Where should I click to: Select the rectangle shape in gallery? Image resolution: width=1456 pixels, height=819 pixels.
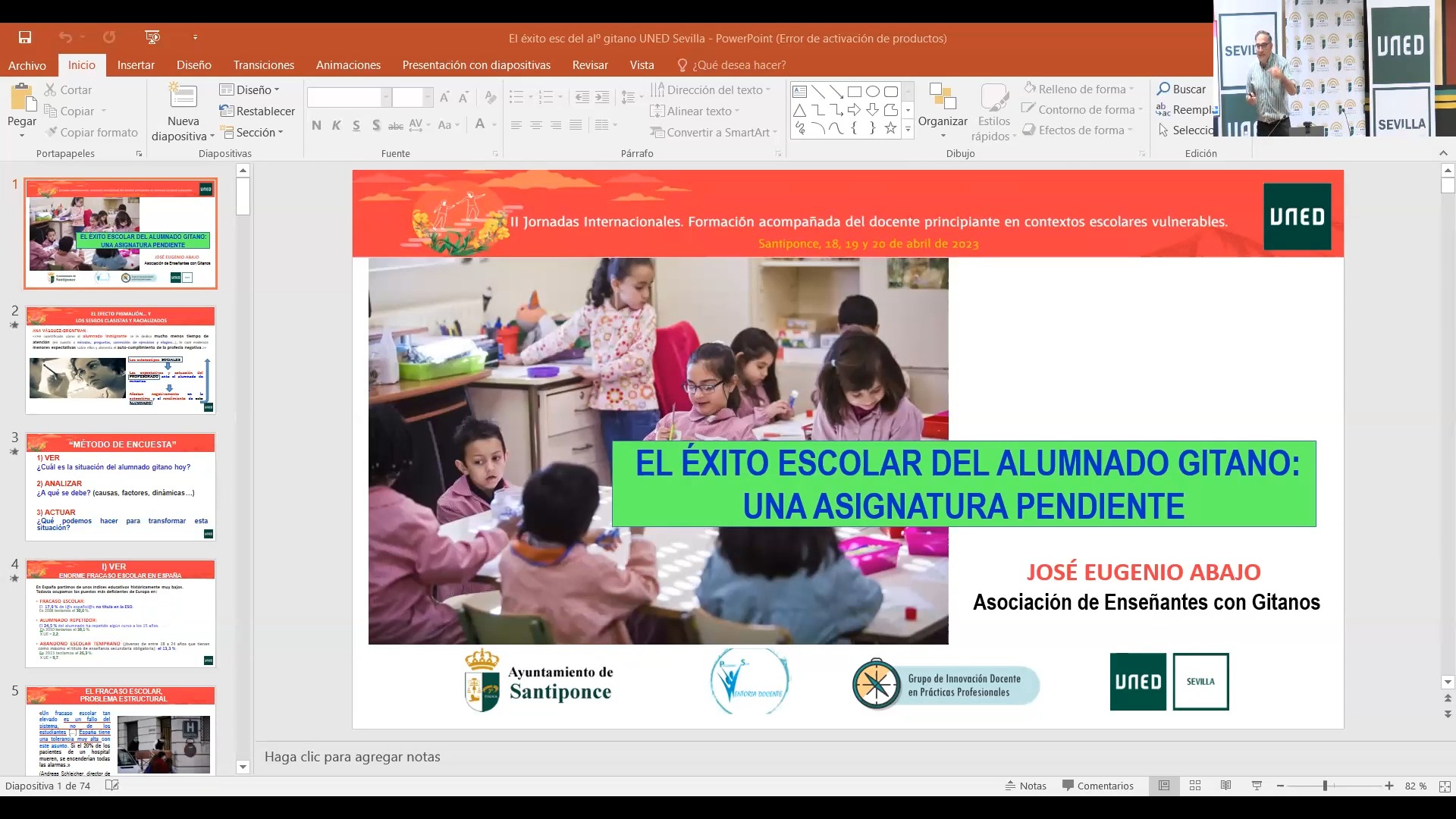coord(854,92)
